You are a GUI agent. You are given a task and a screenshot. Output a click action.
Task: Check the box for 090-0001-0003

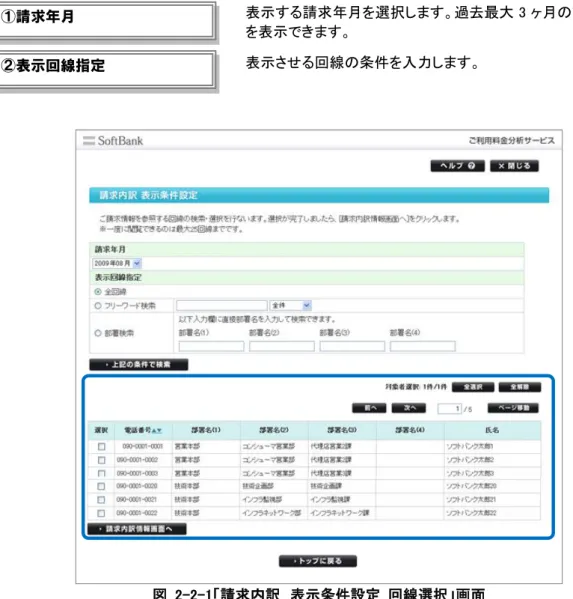click(101, 473)
